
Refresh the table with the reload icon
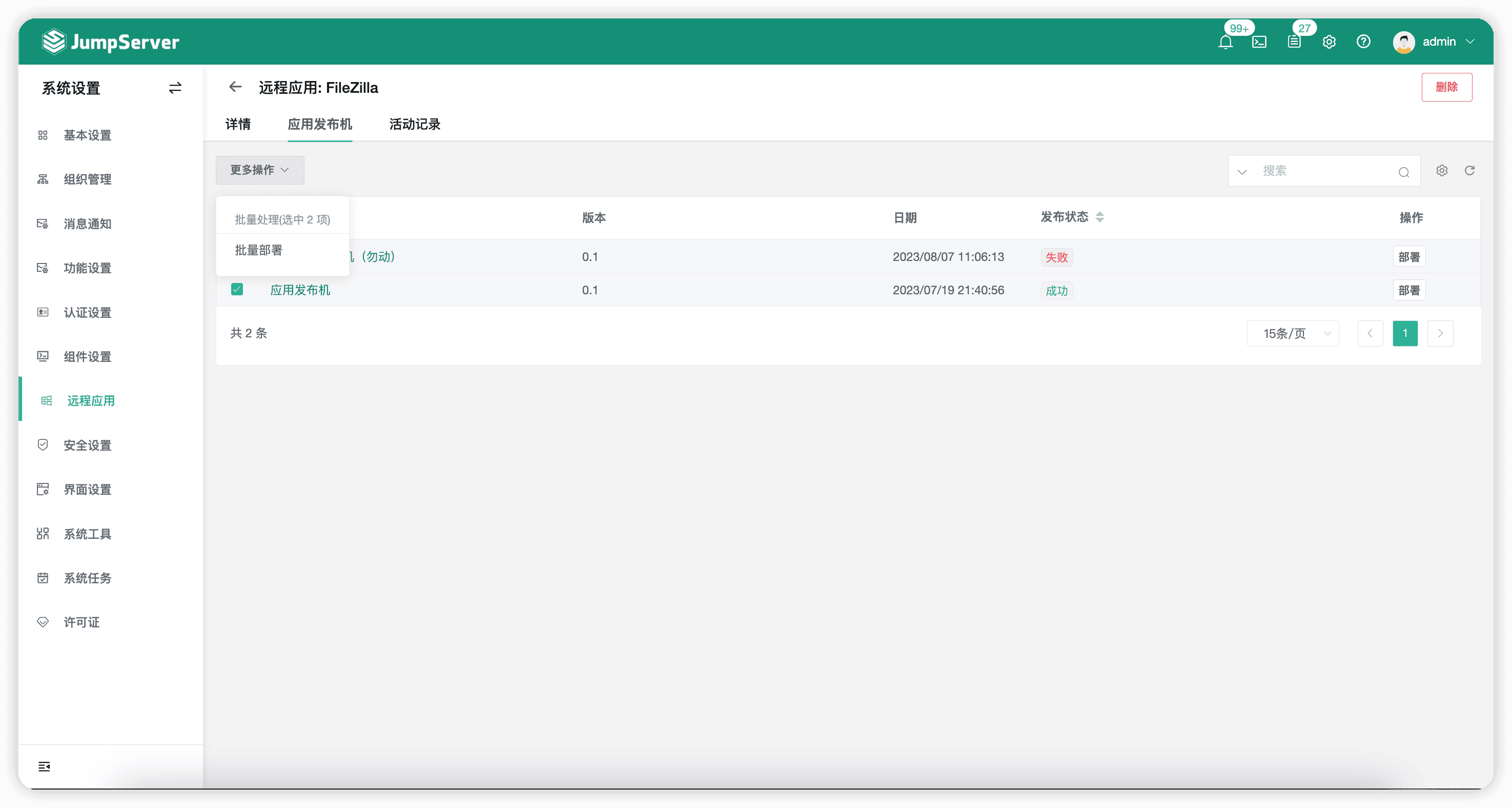(x=1470, y=170)
